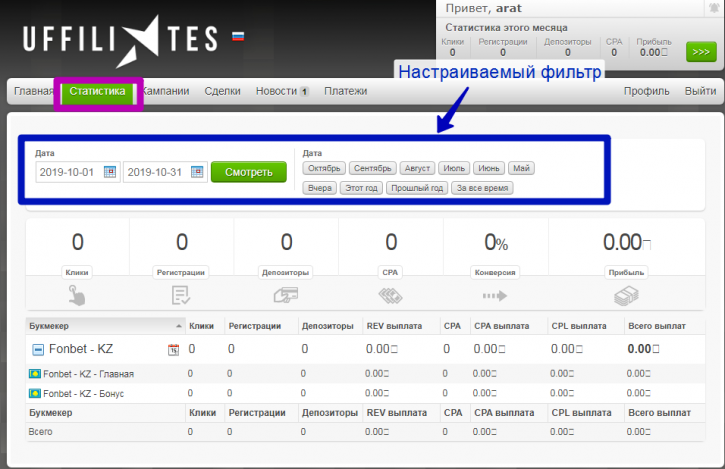Click the Russian flag language icon
This screenshot has width=725, height=469.
pos(238,37)
